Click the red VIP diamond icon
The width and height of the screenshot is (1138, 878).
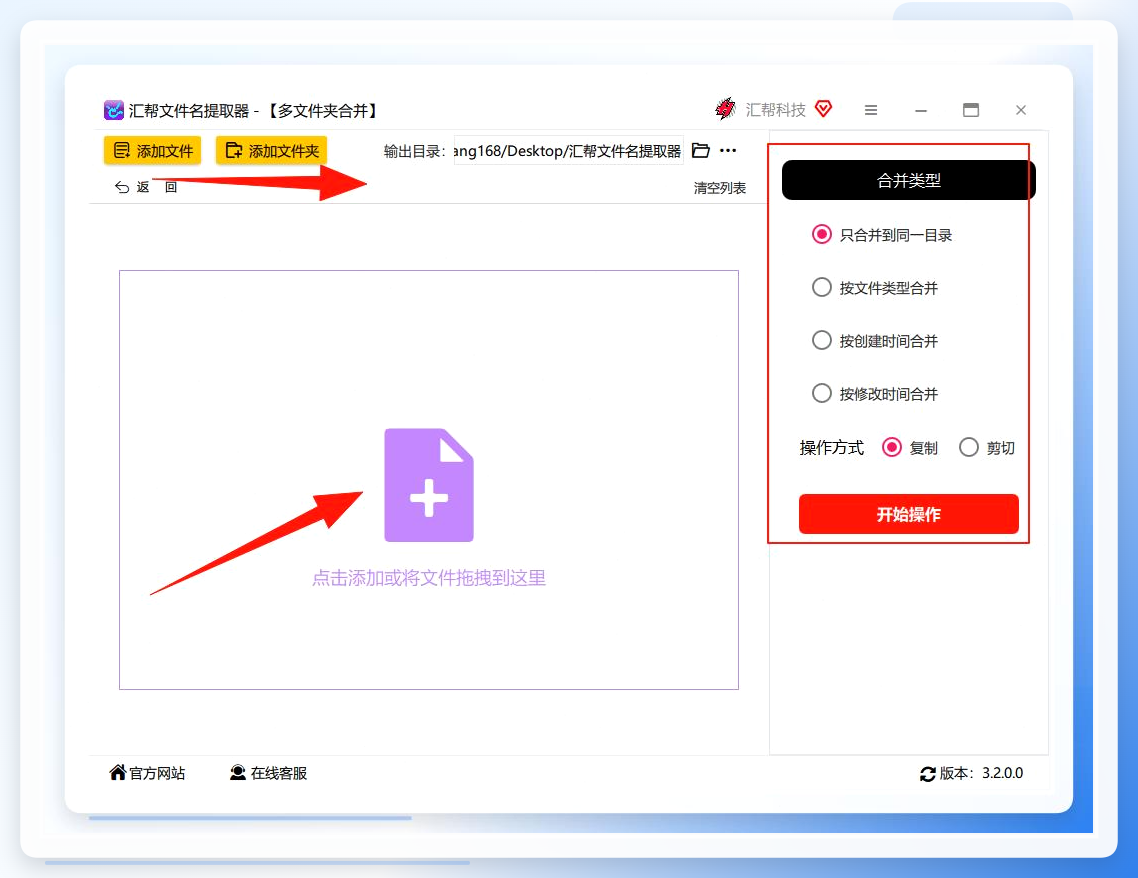[x=823, y=109]
